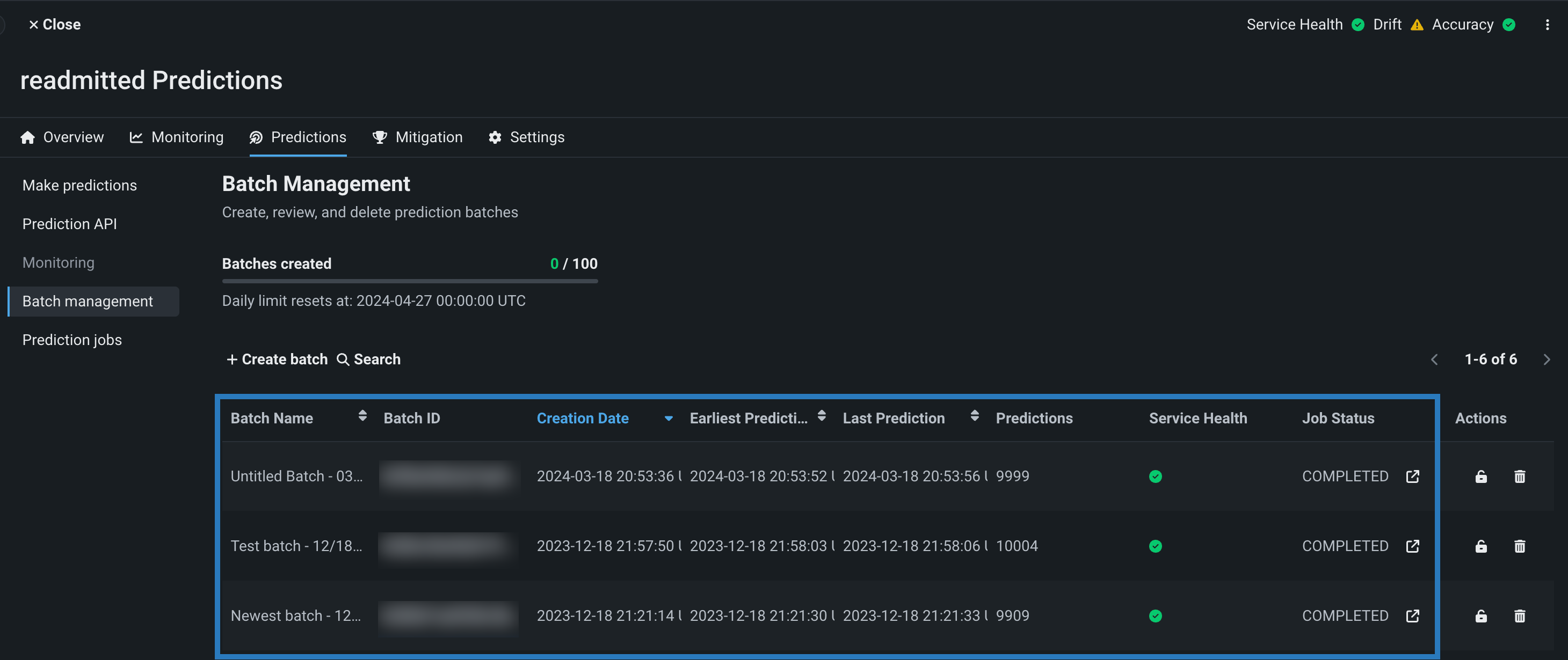Open Newest batch job external link icon
Screen dimensions: 1568x660
[x=1412, y=615]
